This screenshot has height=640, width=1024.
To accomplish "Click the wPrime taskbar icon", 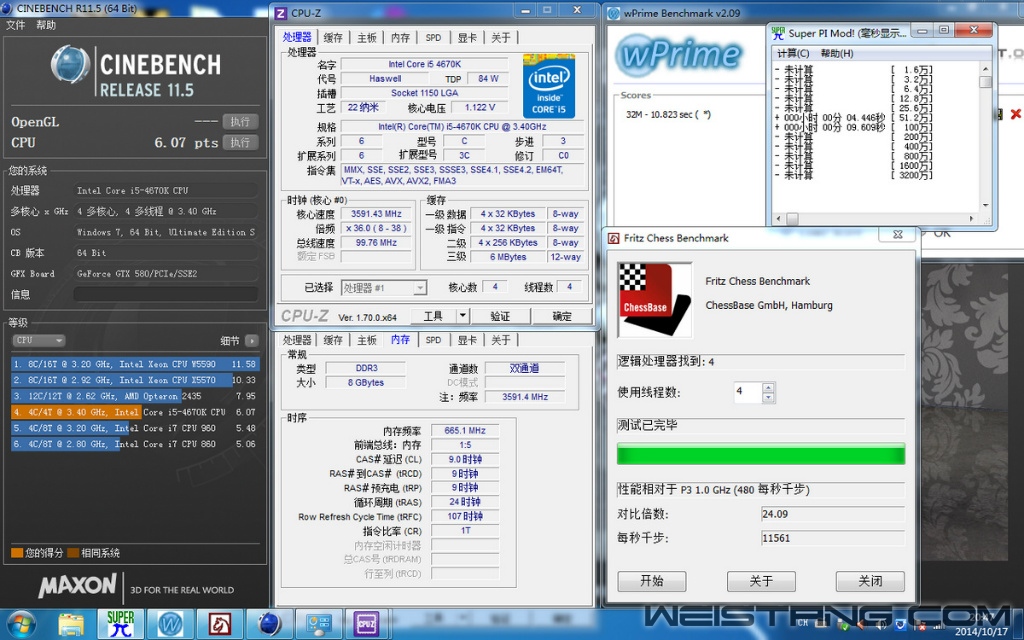I will click(170, 623).
